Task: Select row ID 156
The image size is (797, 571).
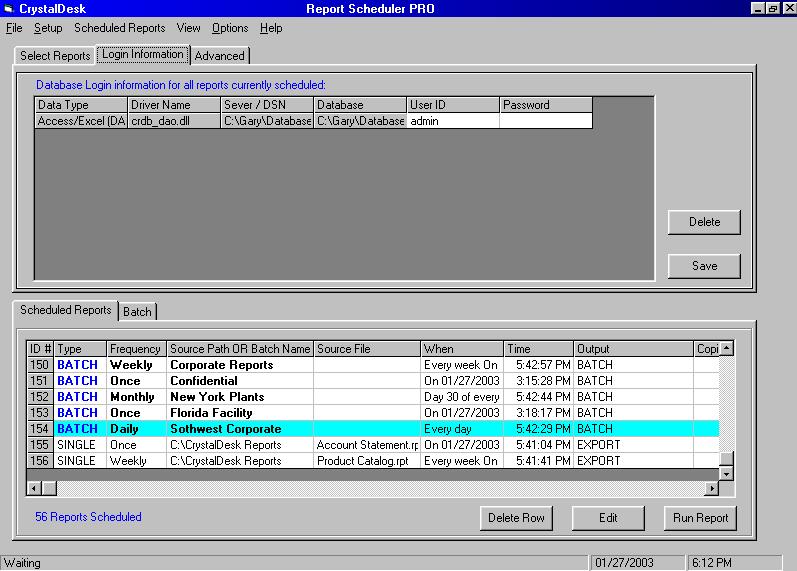Action: [40, 461]
